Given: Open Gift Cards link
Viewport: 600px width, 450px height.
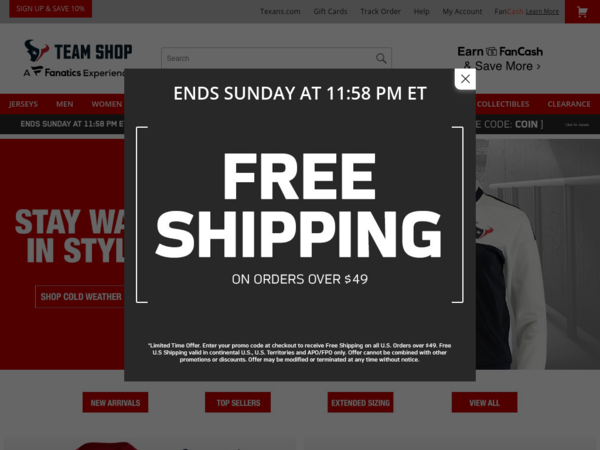Looking at the screenshot, I should (x=330, y=11).
